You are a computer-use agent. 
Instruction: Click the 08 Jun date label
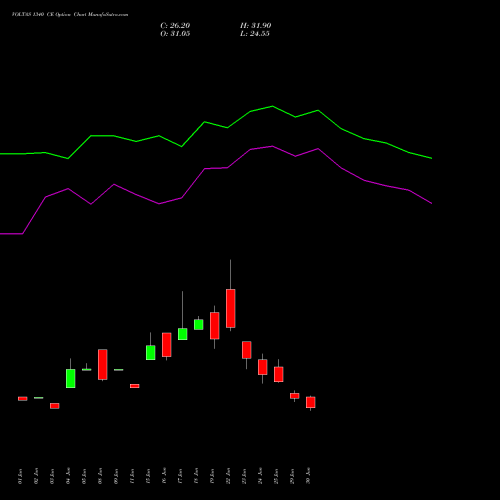[x=100, y=476]
